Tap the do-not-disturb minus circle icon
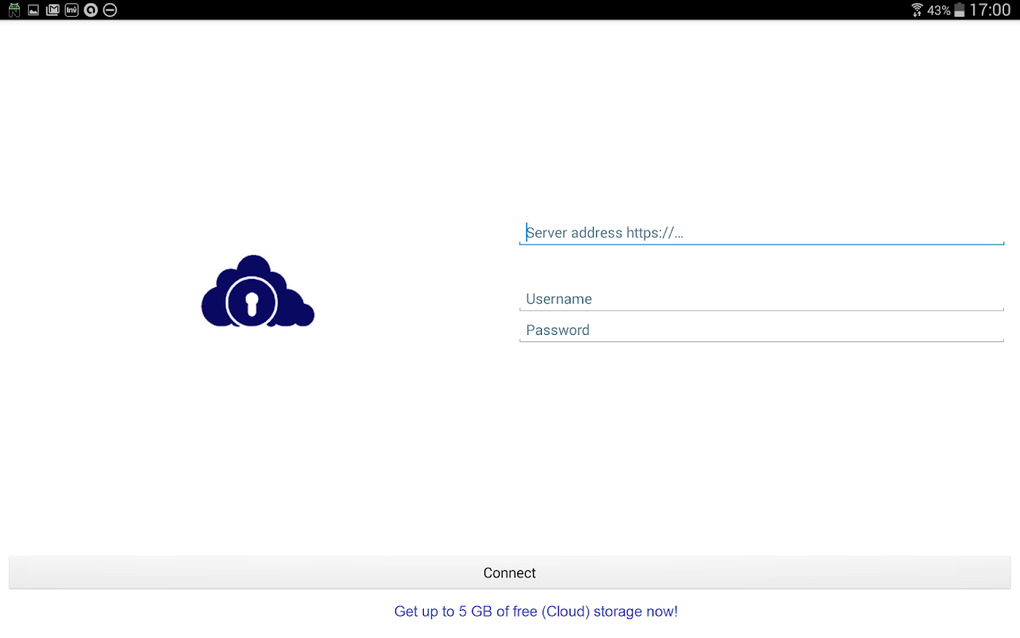Image resolution: width=1020 pixels, height=638 pixels. [110, 10]
